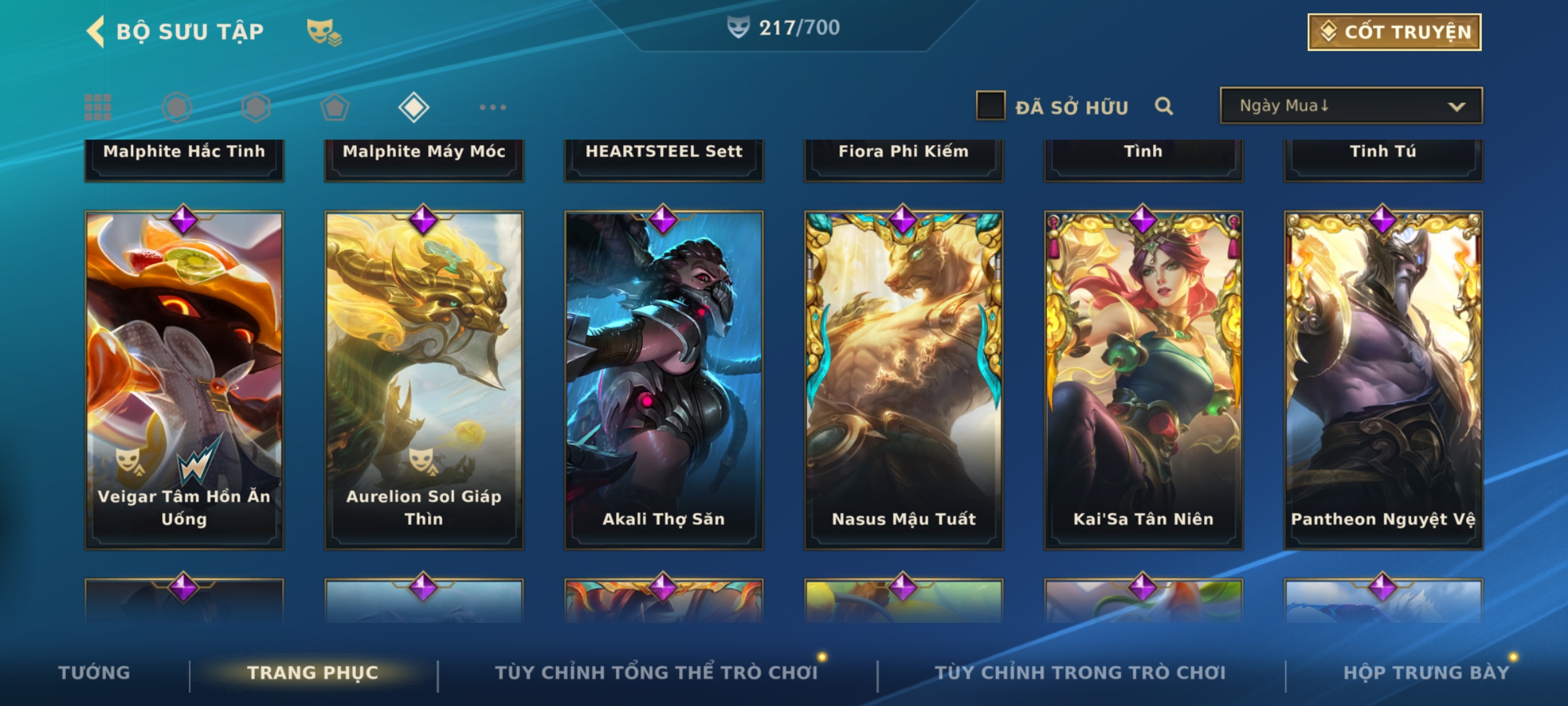Image resolution: width=1568 pixels, height=706 pixels.
Task: Select the pentagon rarity filter icon
Action: point(335,107)
